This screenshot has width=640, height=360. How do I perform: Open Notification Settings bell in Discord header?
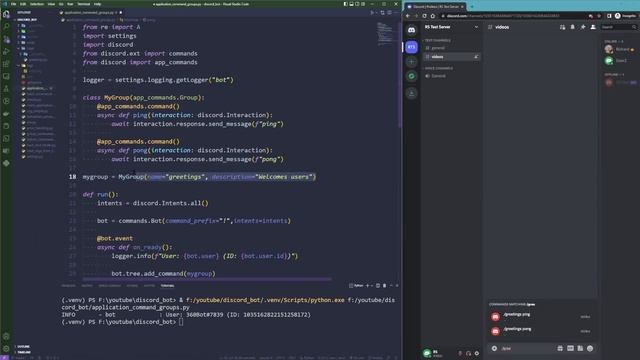point(573,27)
